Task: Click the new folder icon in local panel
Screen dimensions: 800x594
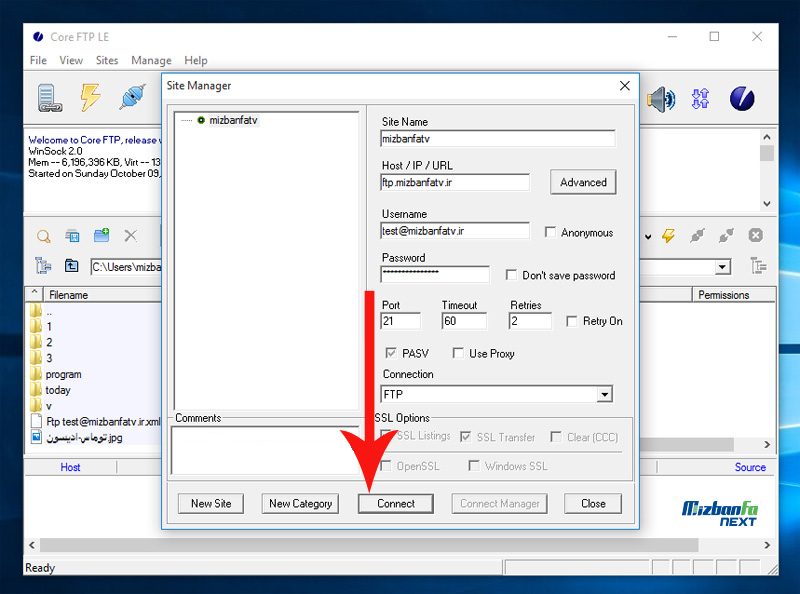Action: point(102,235)
